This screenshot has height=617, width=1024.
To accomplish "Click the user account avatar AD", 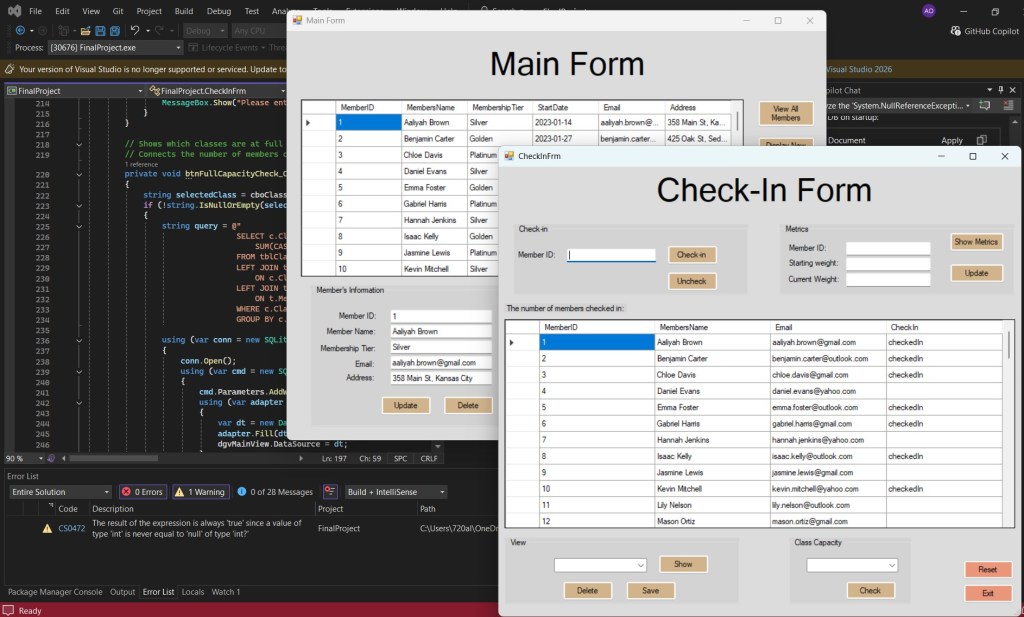I will 928,11.
